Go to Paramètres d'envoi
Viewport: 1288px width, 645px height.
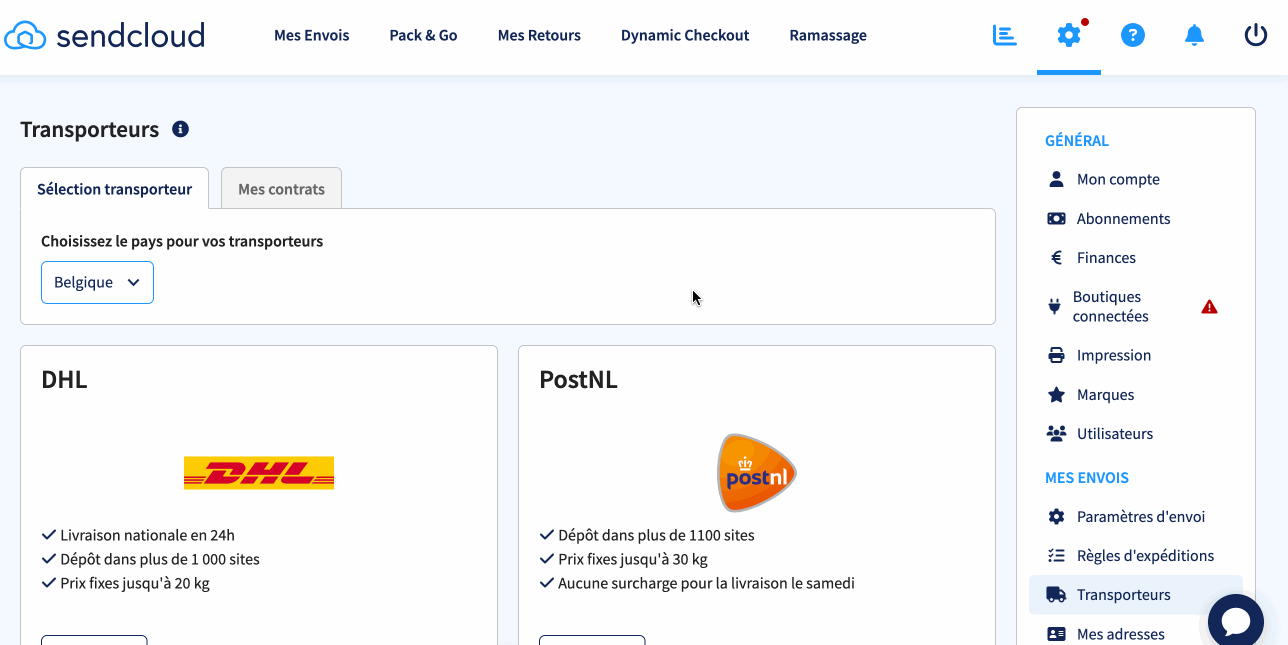click(x=1139, y=516)
